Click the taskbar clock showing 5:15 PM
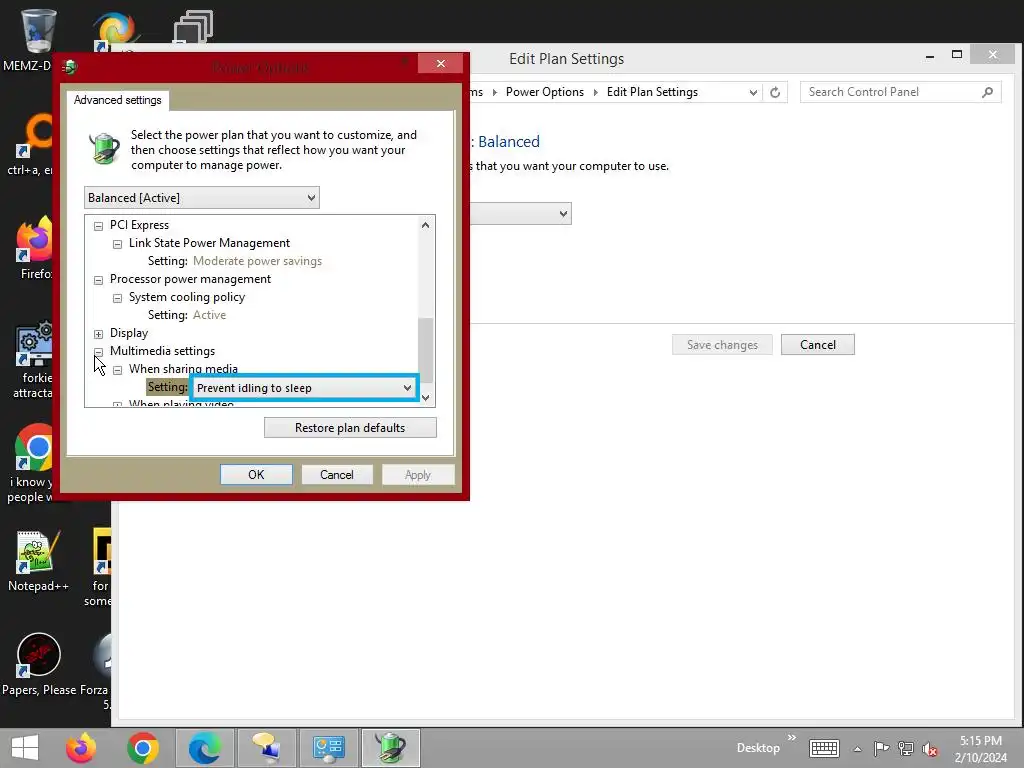 tap(980, 749)
